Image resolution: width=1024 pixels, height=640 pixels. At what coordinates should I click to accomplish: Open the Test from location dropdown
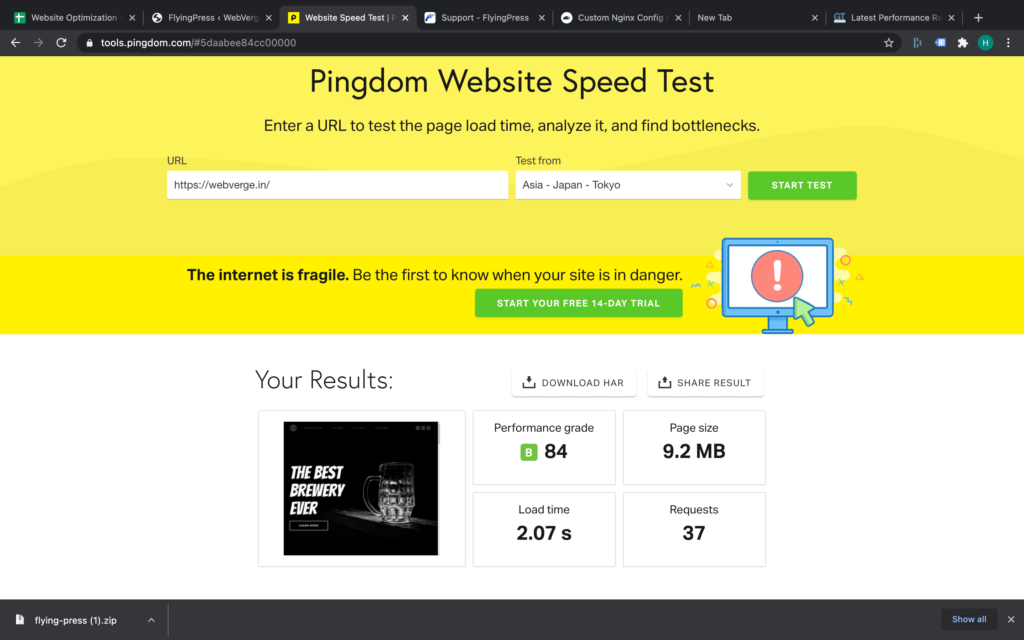click(x=628, y=185)
